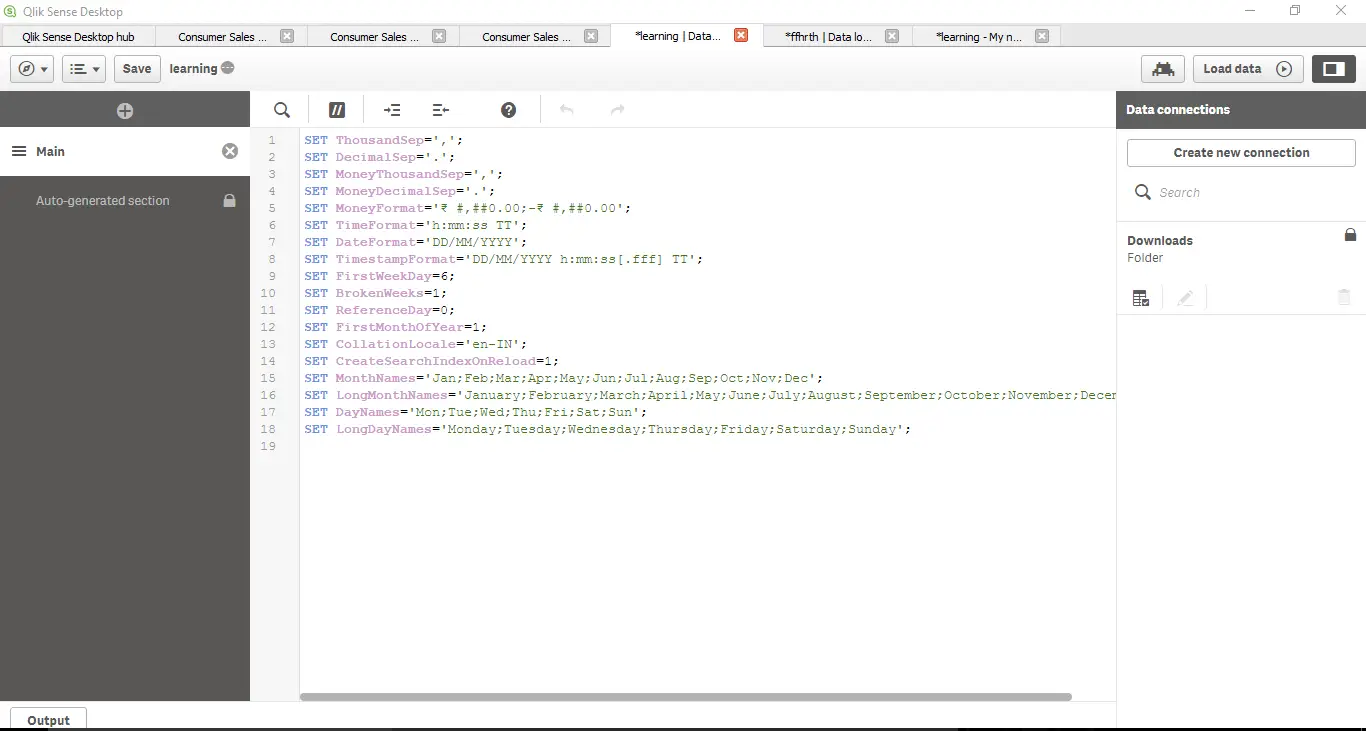Toggle comment on selected code

(x=337, y=110)
